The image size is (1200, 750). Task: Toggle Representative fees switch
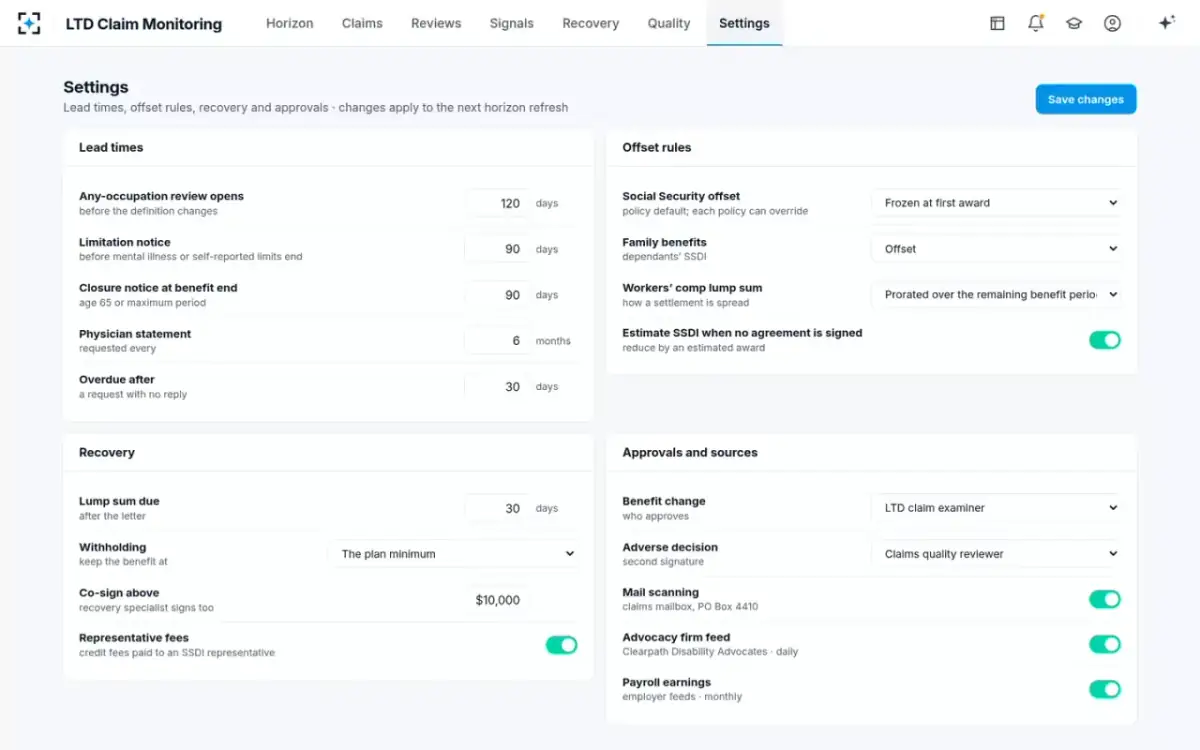pos(561,645)
